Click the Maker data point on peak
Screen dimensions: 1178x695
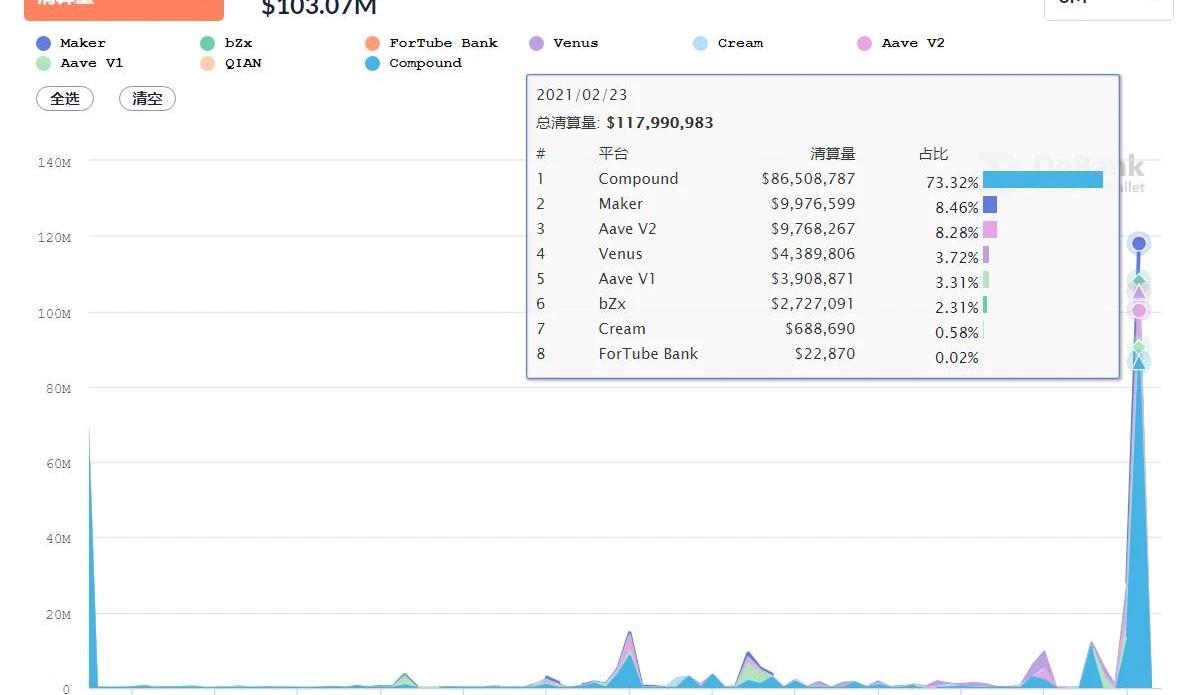[x=1138, y=244]
